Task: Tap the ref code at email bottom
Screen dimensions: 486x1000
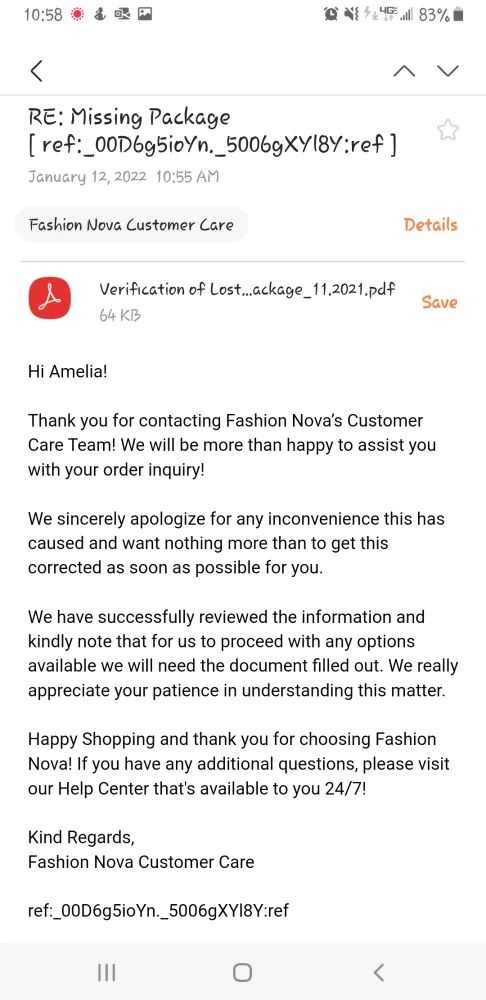Action: click(x=158, y=911)
